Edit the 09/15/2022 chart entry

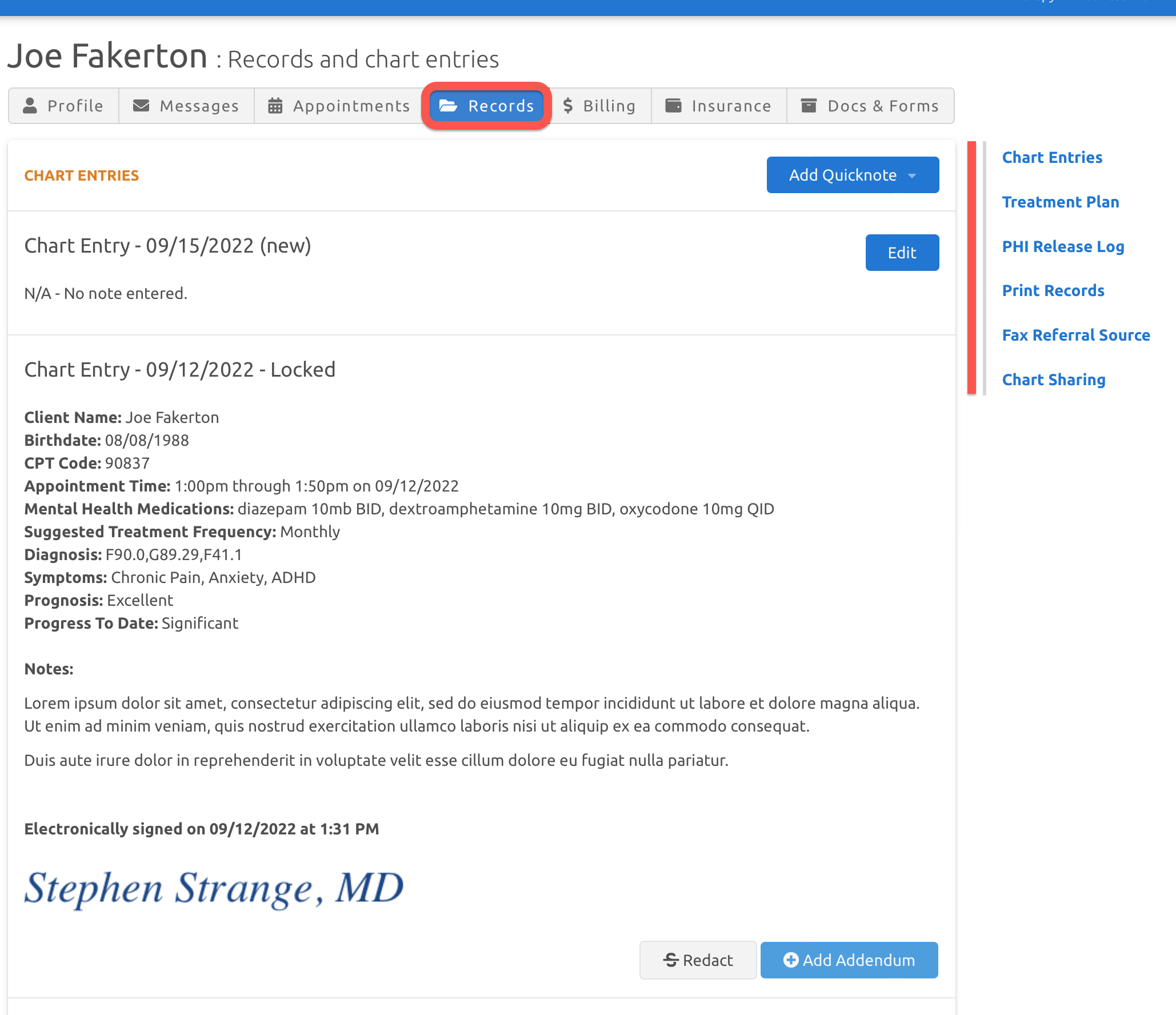click(902, 253)
